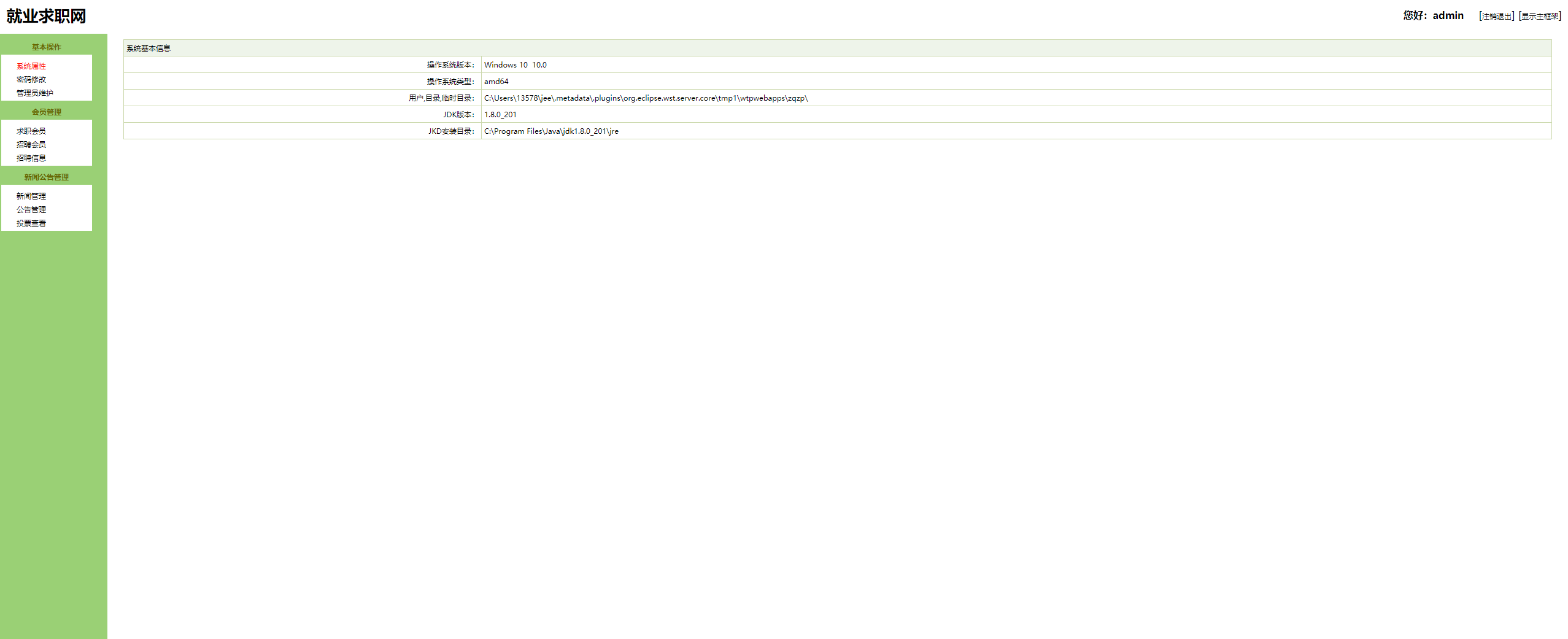Viewport: 1568px width, 639px height.
Task: Open 招聘信息 menu item
Action: click(31, 158)
